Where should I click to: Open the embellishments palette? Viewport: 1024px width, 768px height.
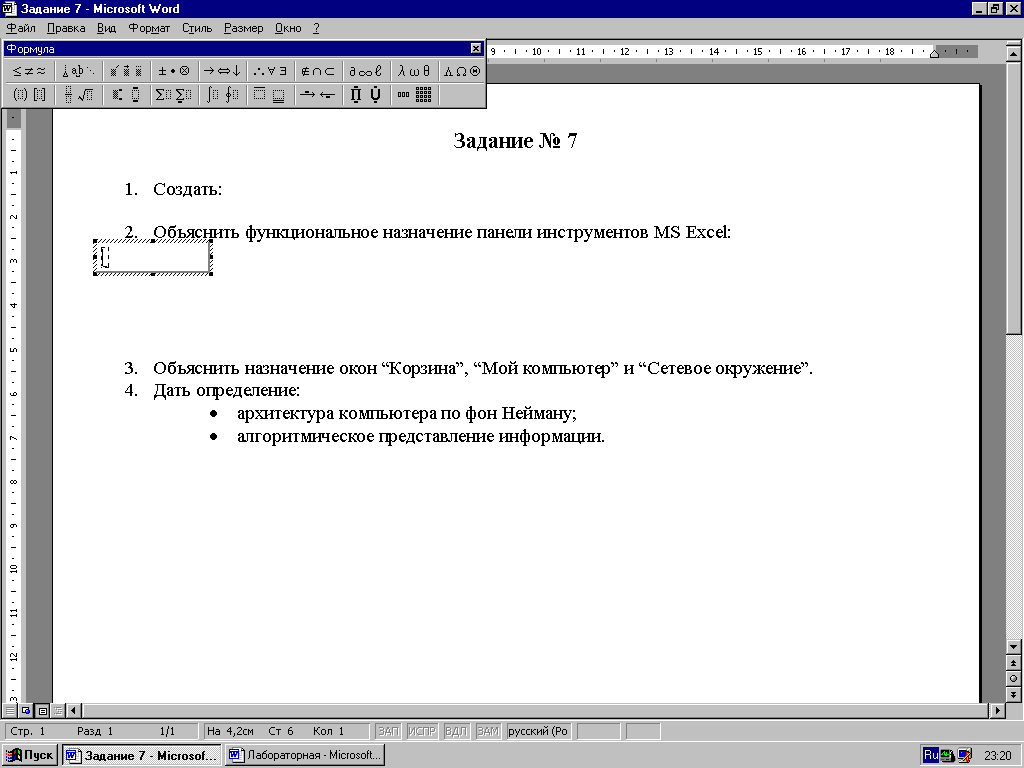tap(125, 71)
